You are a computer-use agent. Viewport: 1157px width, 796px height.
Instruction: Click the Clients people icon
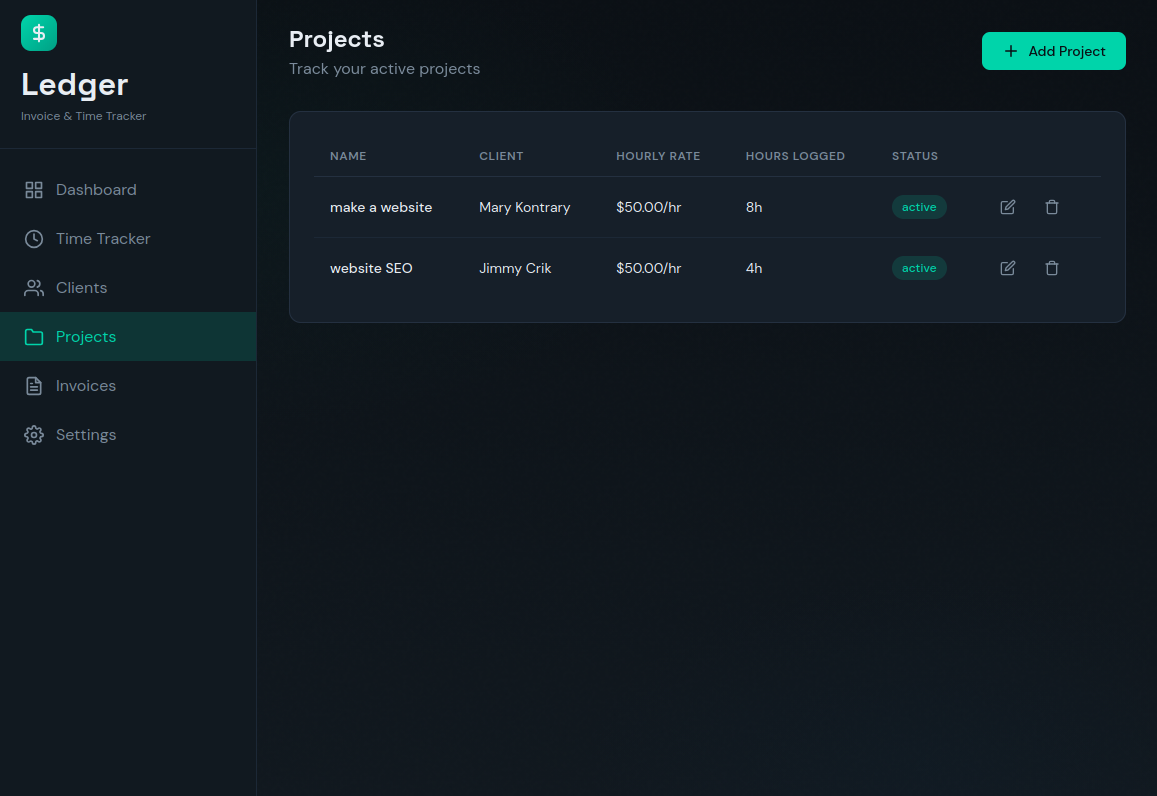34,288
